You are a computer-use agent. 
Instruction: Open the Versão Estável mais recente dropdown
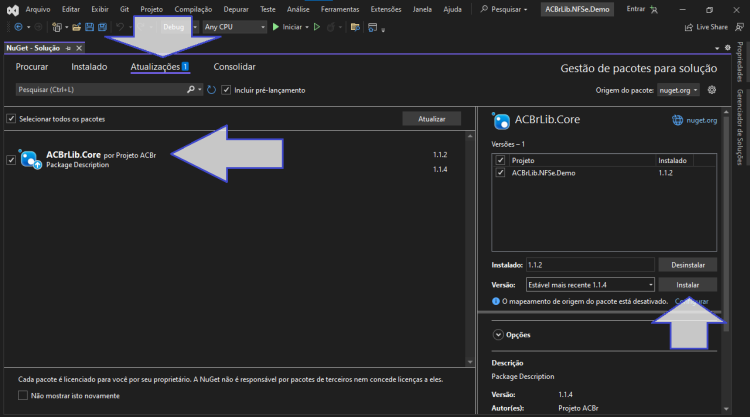tap(590, 285)
